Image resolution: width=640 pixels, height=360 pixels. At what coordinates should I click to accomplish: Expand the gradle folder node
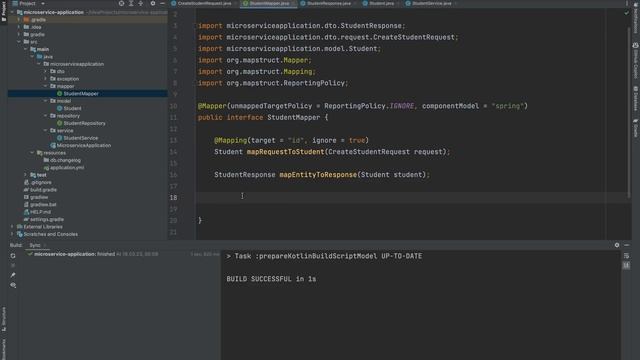tap(19, 34)
